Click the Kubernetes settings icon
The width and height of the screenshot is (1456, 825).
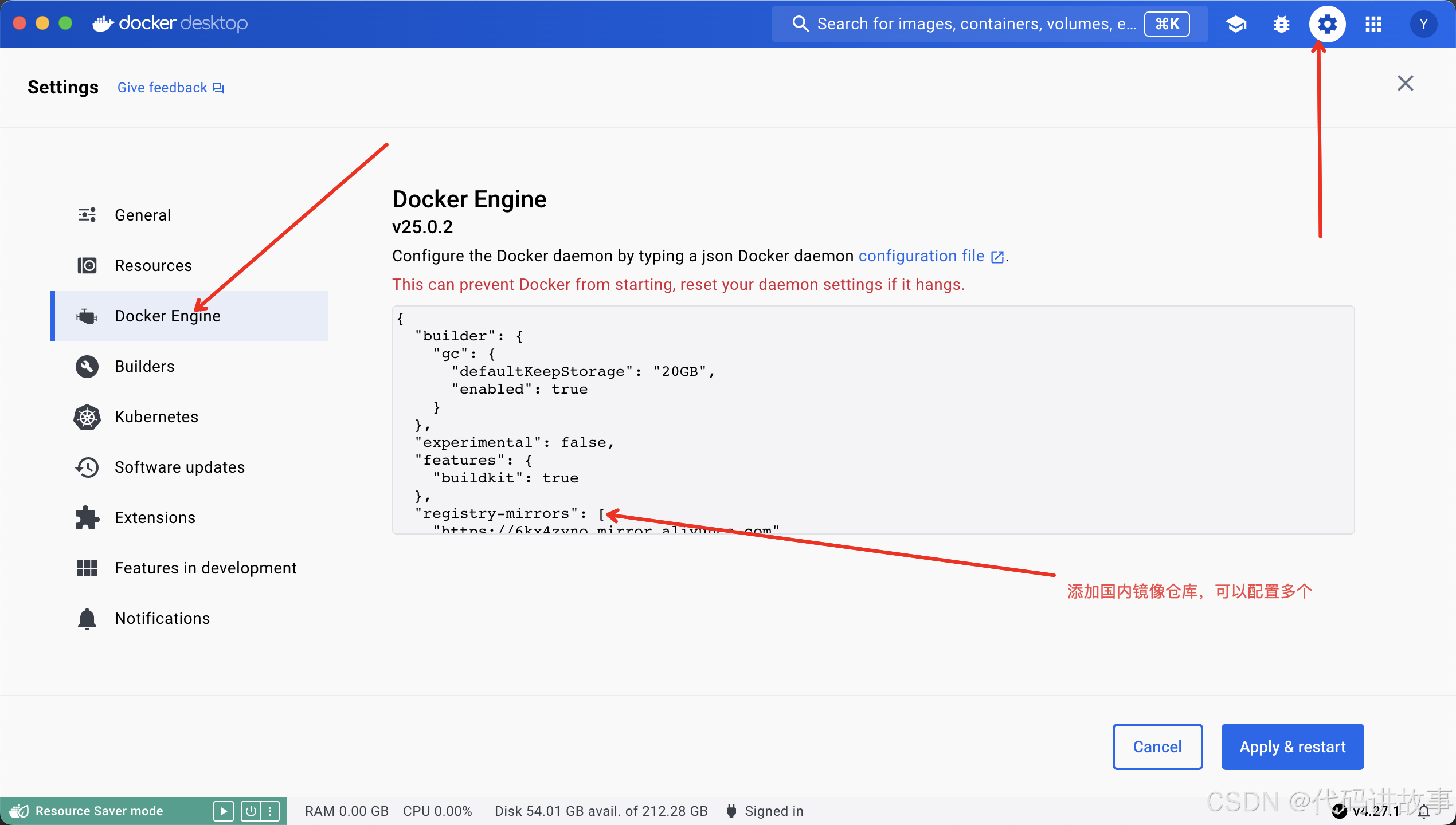tap(88, 416)
